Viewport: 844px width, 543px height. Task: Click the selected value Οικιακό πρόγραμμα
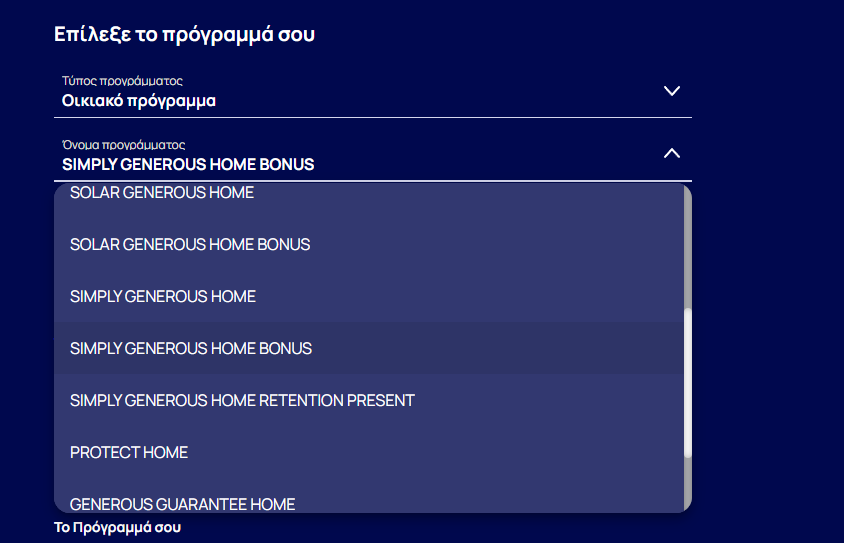[139, 101]
